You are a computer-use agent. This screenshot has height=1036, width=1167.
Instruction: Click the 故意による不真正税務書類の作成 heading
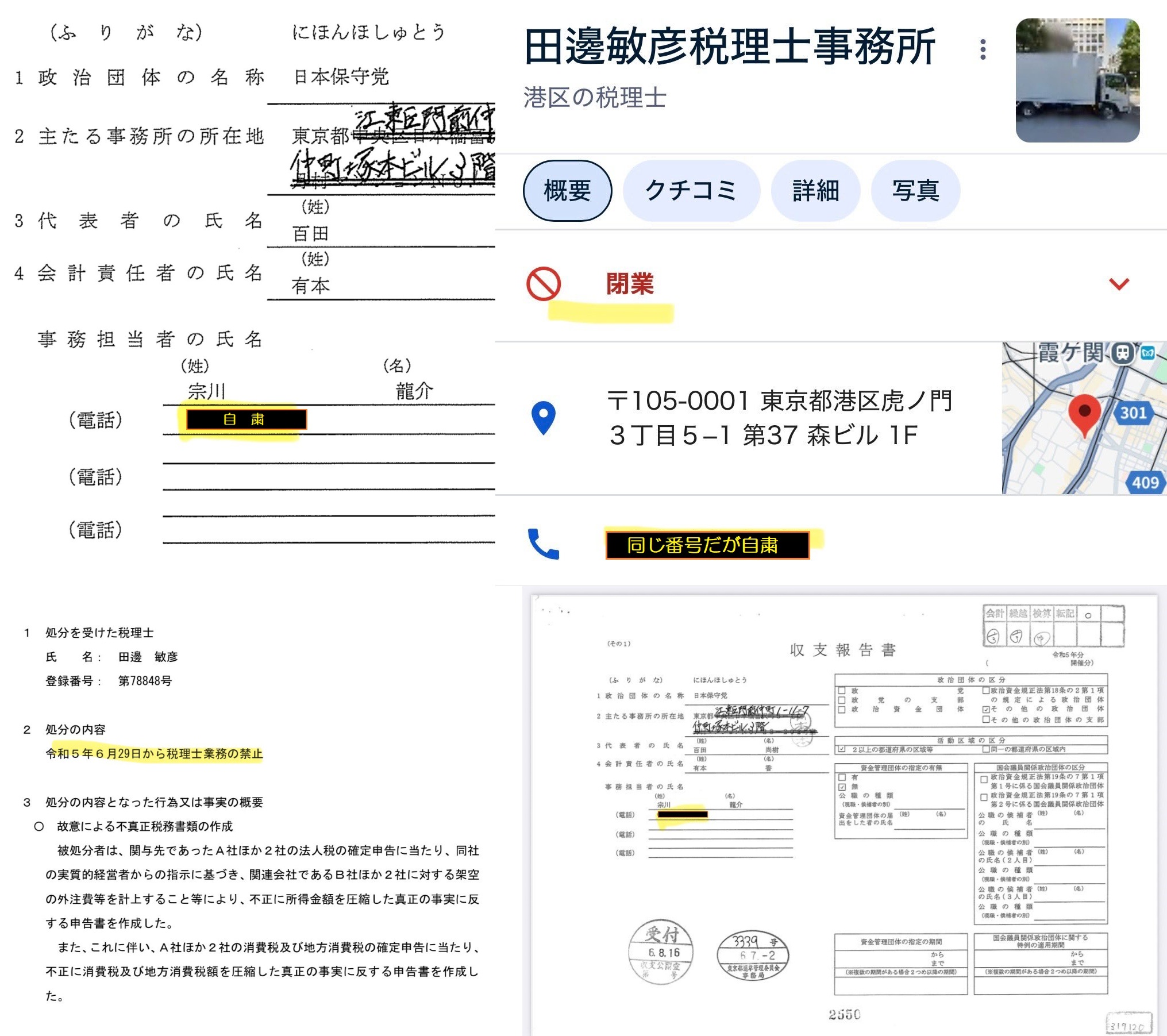(145, 826)
